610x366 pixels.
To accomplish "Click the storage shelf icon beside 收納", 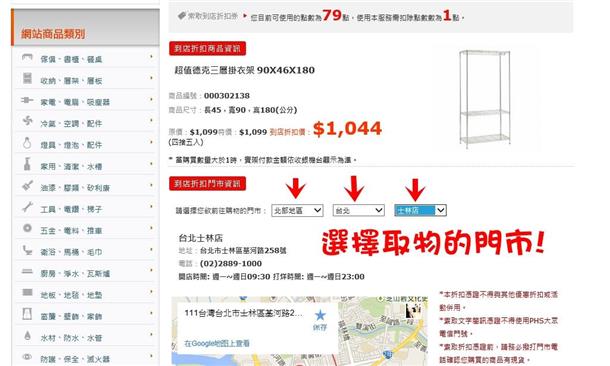I will point(27,78).
